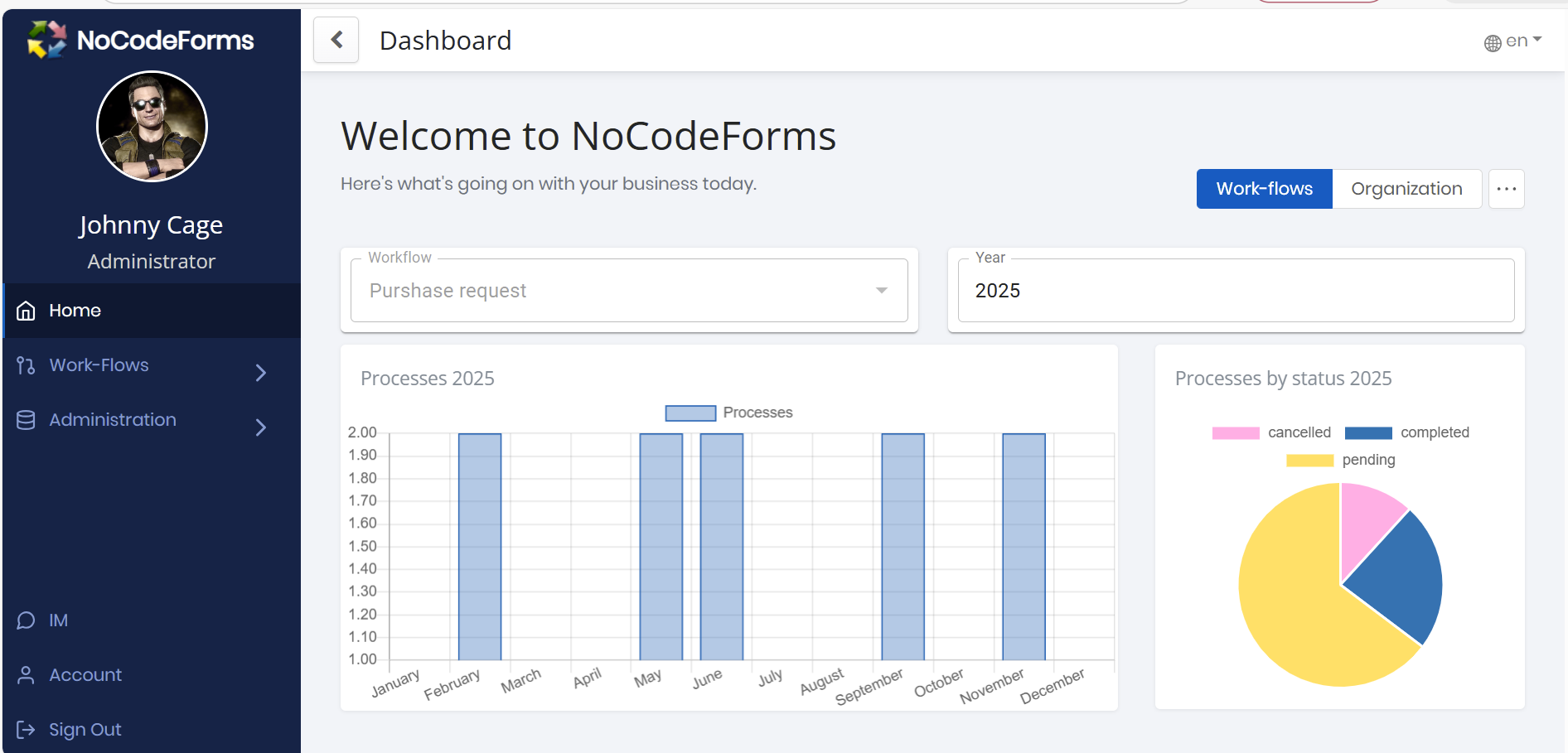Screen dimensions: 1568x753
Task: Click the NoCodeForms logo icon
Action: click(46, 40)
